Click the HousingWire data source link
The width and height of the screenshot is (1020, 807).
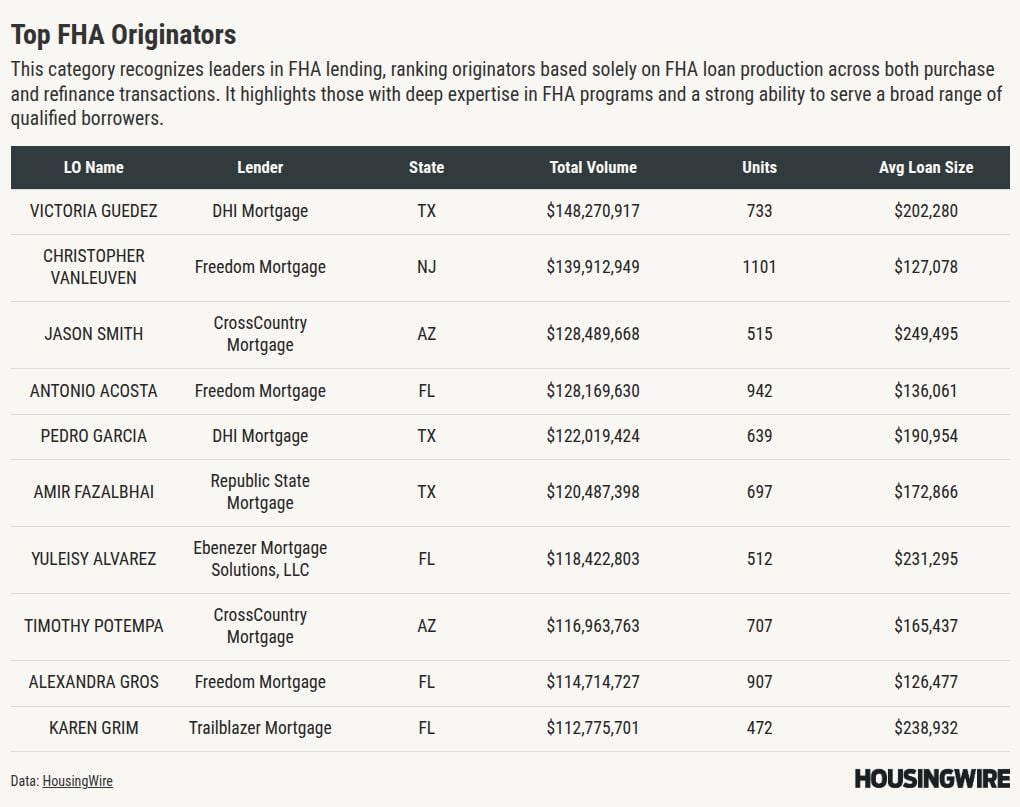pyautogui.click(x=77, y=781)
